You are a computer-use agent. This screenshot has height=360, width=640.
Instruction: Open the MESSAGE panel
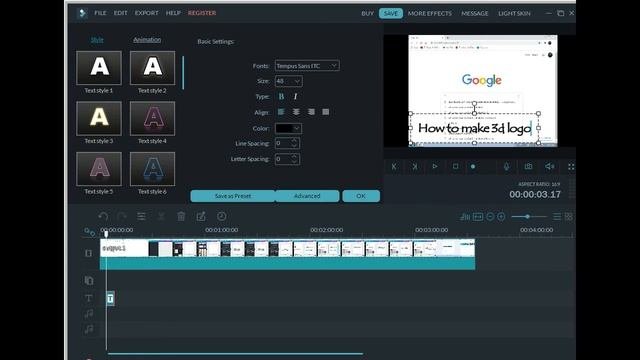tap(475, 13)
